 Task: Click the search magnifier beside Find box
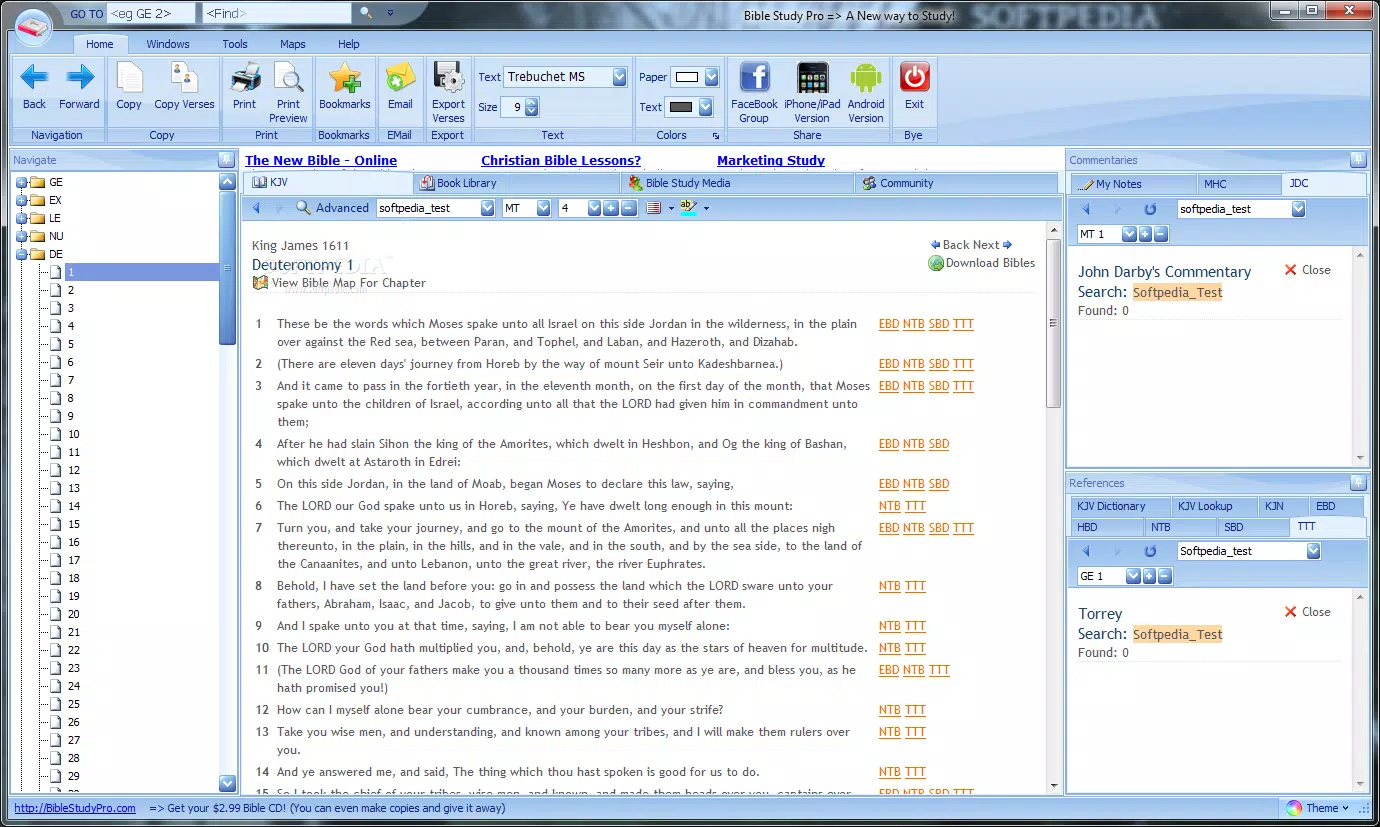click(x=366, y=13)
